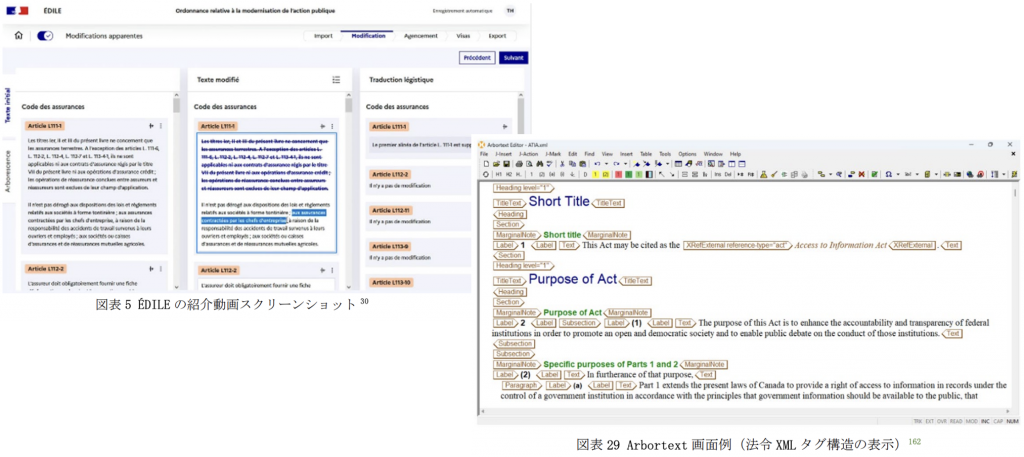Open the list icon beside Texte modifié
This screenshot has width=1024, height=457.
tap(336, 80)
